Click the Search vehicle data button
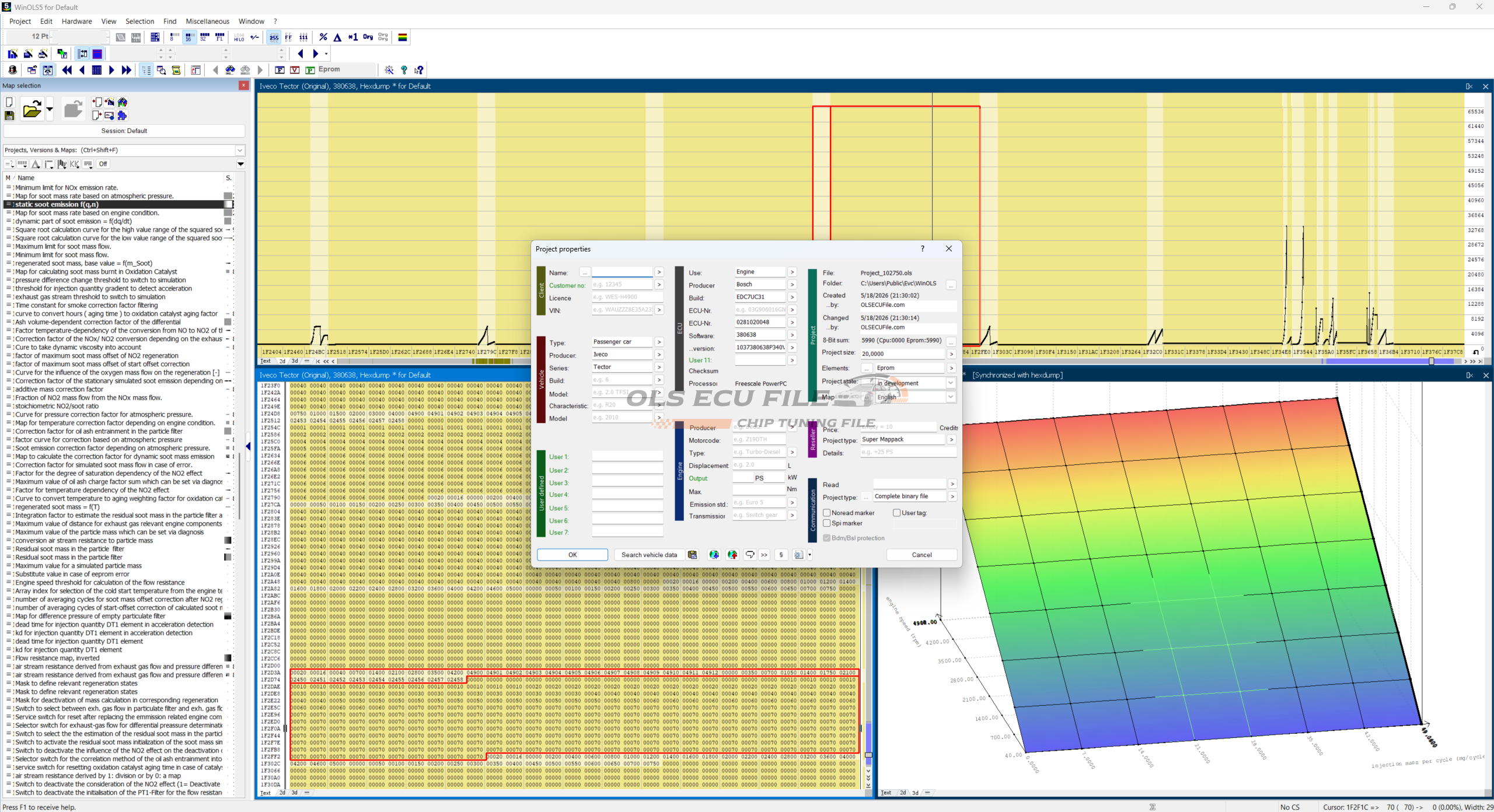The image size is (1494, 812). [649, 555]
